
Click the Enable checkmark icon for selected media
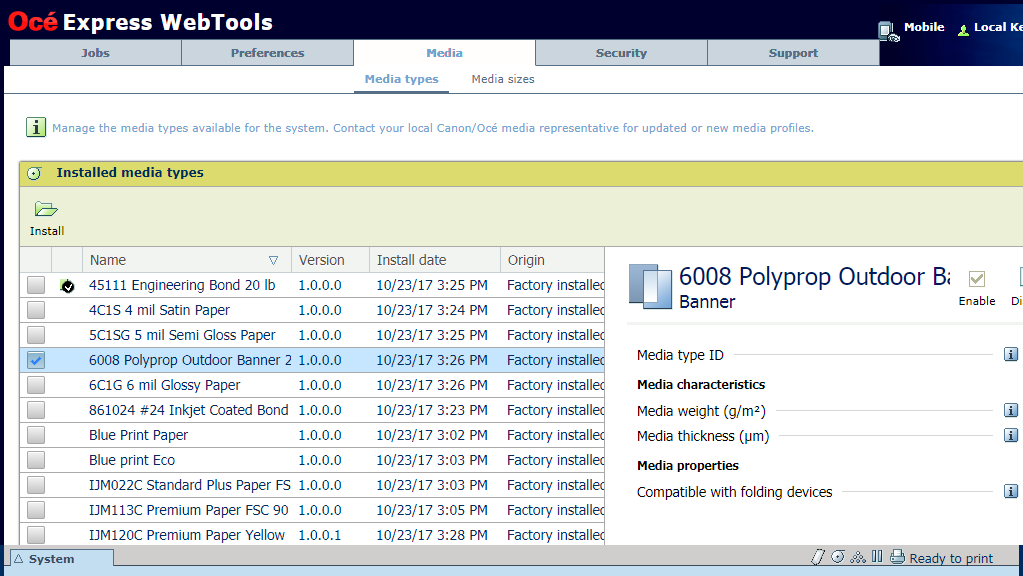coord(977,279)
